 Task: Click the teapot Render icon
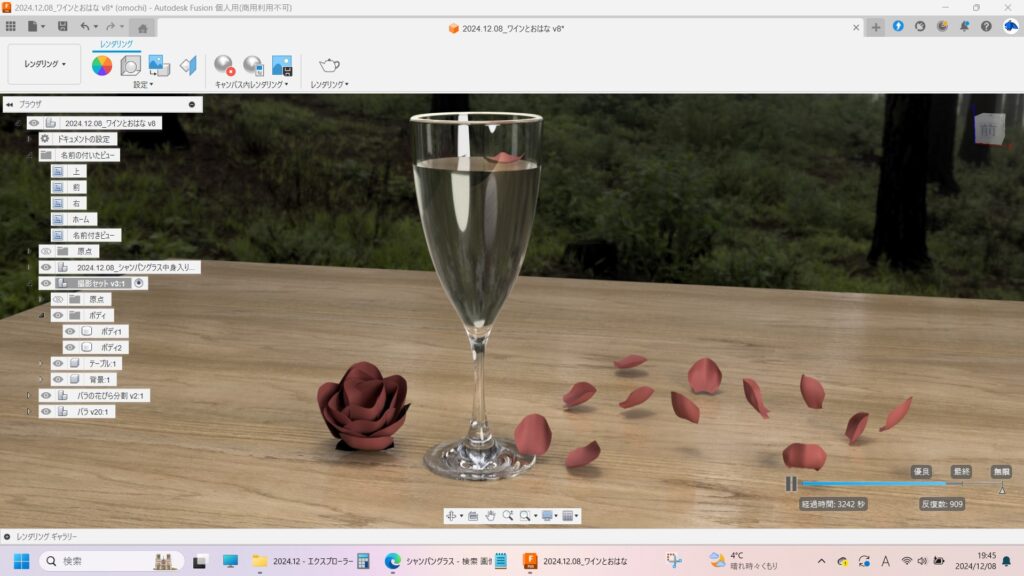pos(329,66)
